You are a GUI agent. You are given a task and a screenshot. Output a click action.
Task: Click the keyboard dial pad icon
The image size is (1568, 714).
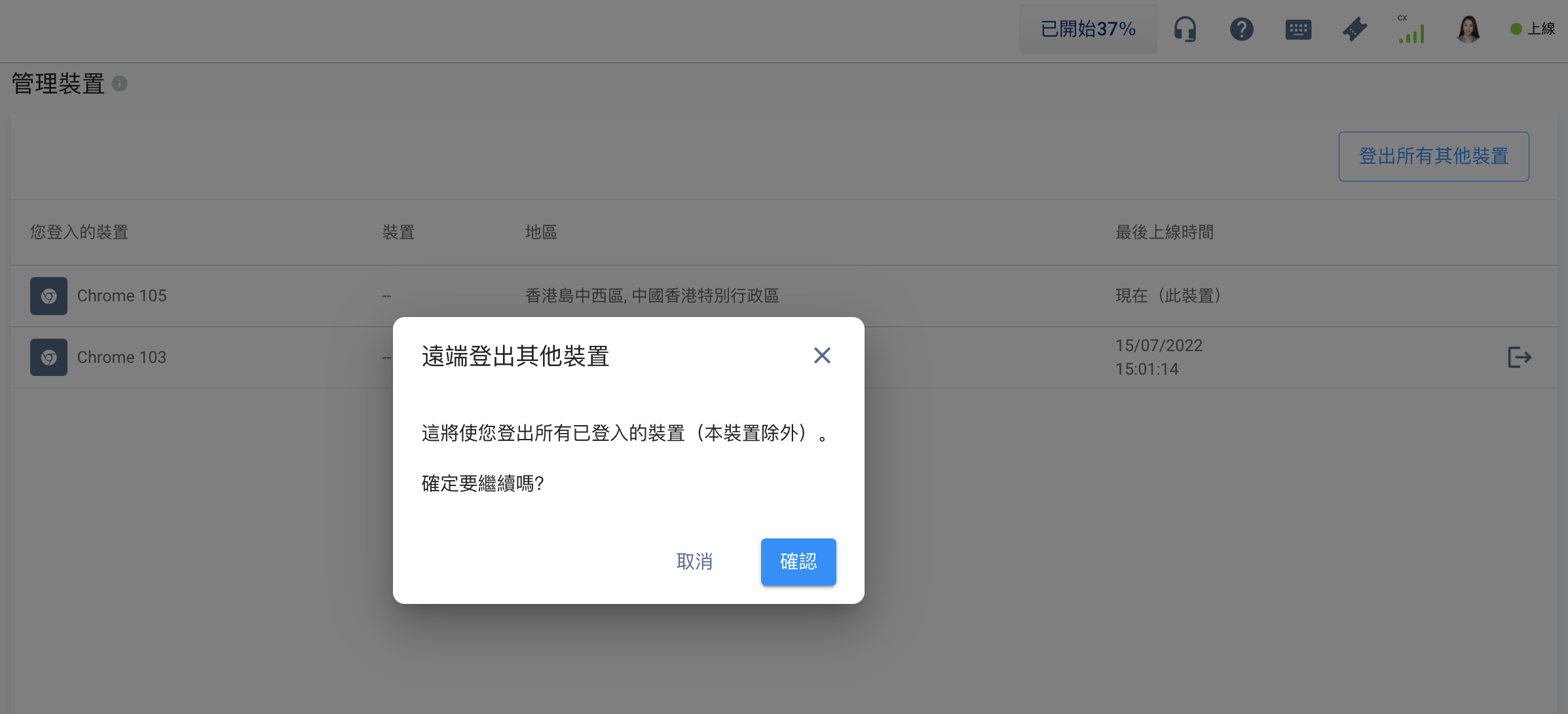tap(1297, 29)
